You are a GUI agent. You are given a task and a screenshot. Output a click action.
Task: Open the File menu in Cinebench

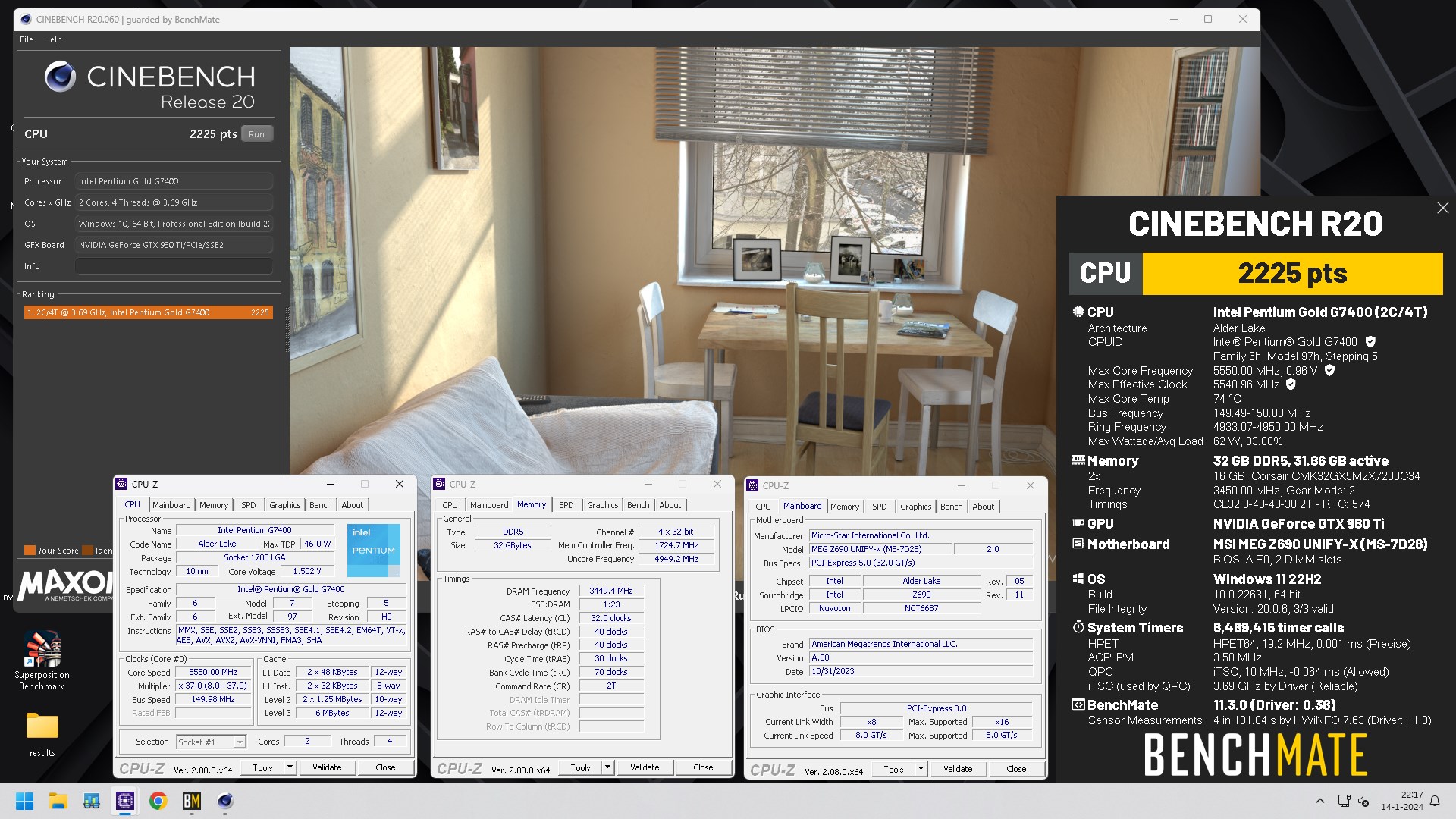point(27,39)
